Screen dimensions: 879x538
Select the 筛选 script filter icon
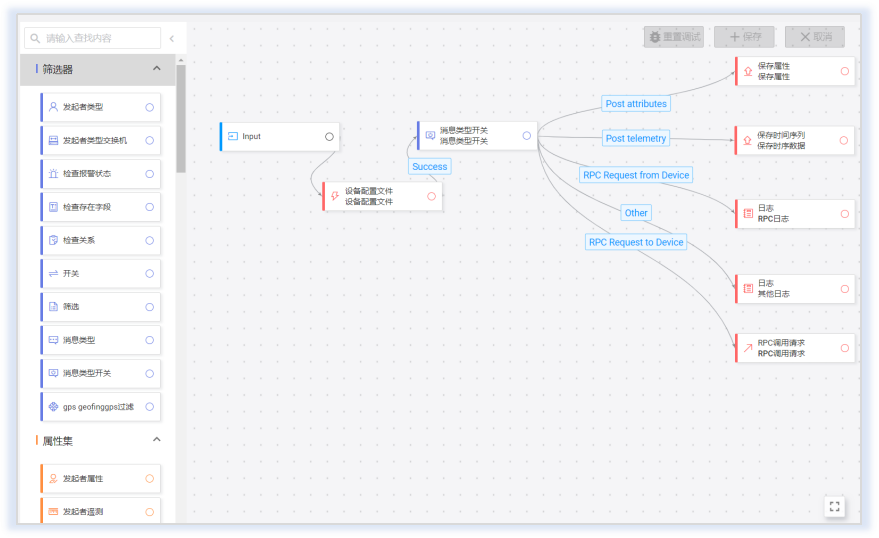pyautogui.click(x=53, y=307)
